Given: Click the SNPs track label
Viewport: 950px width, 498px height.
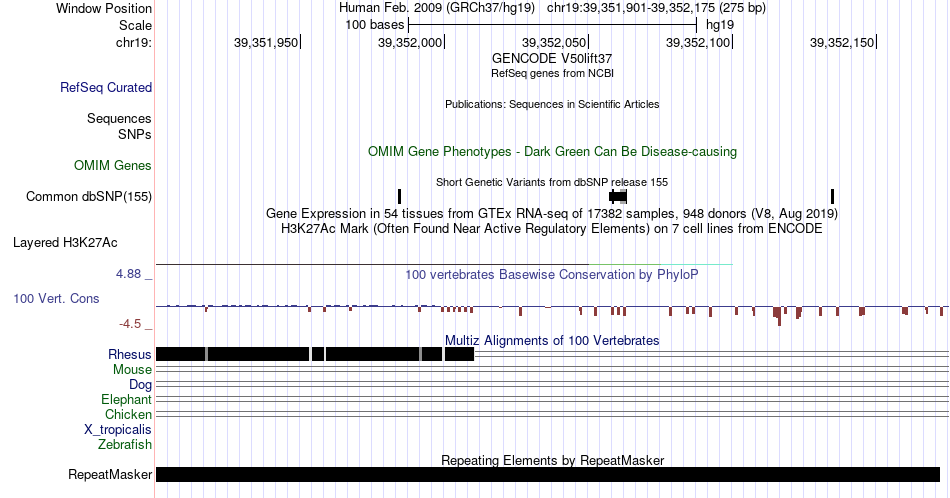Looking at the screenshot, I should 135,134.
